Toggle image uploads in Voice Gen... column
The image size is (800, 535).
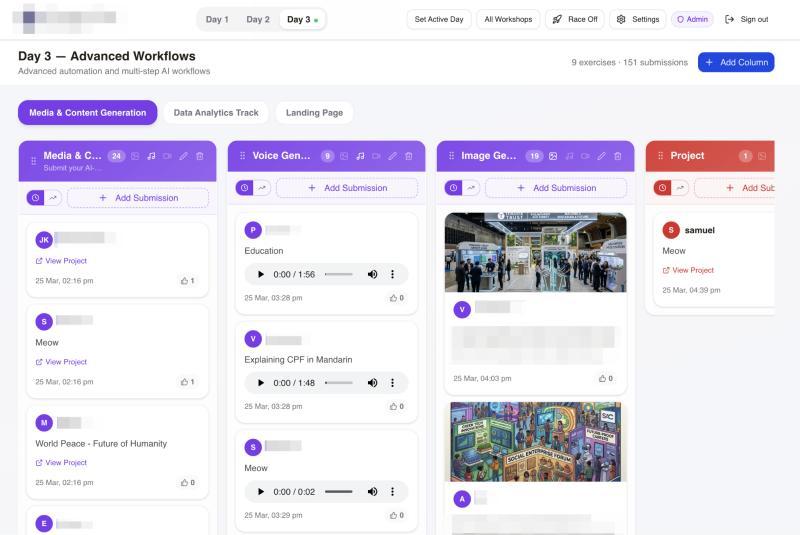pyautogui.click(x=344, y=156)
